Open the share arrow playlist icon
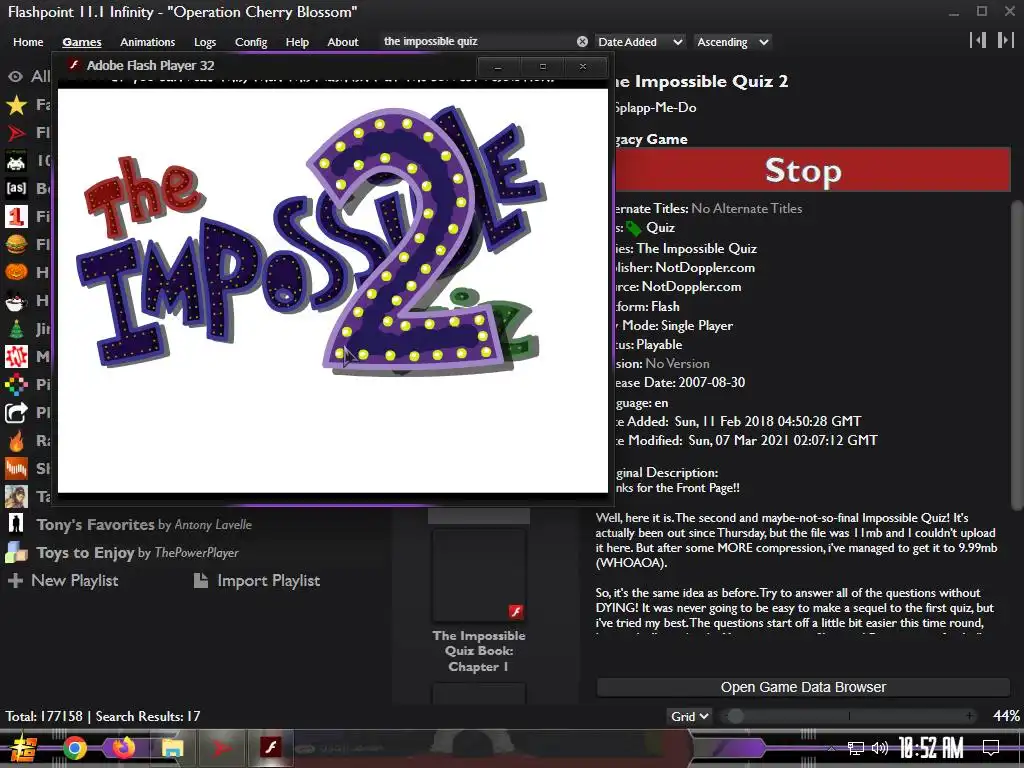This screenshot has width=1024, height=768. click(16, 413)
